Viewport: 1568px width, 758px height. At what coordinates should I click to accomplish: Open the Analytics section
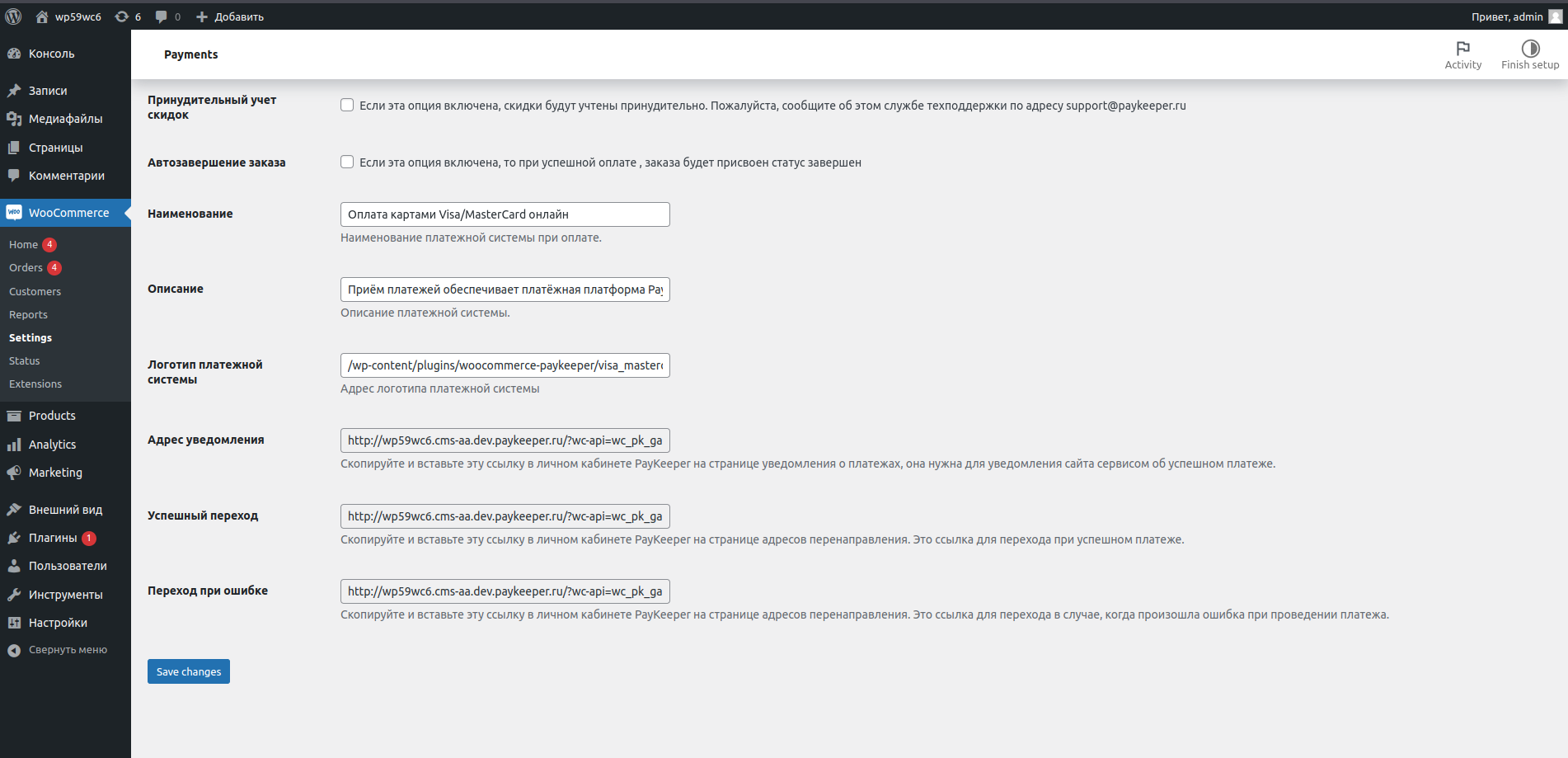[x=52, y=445]
